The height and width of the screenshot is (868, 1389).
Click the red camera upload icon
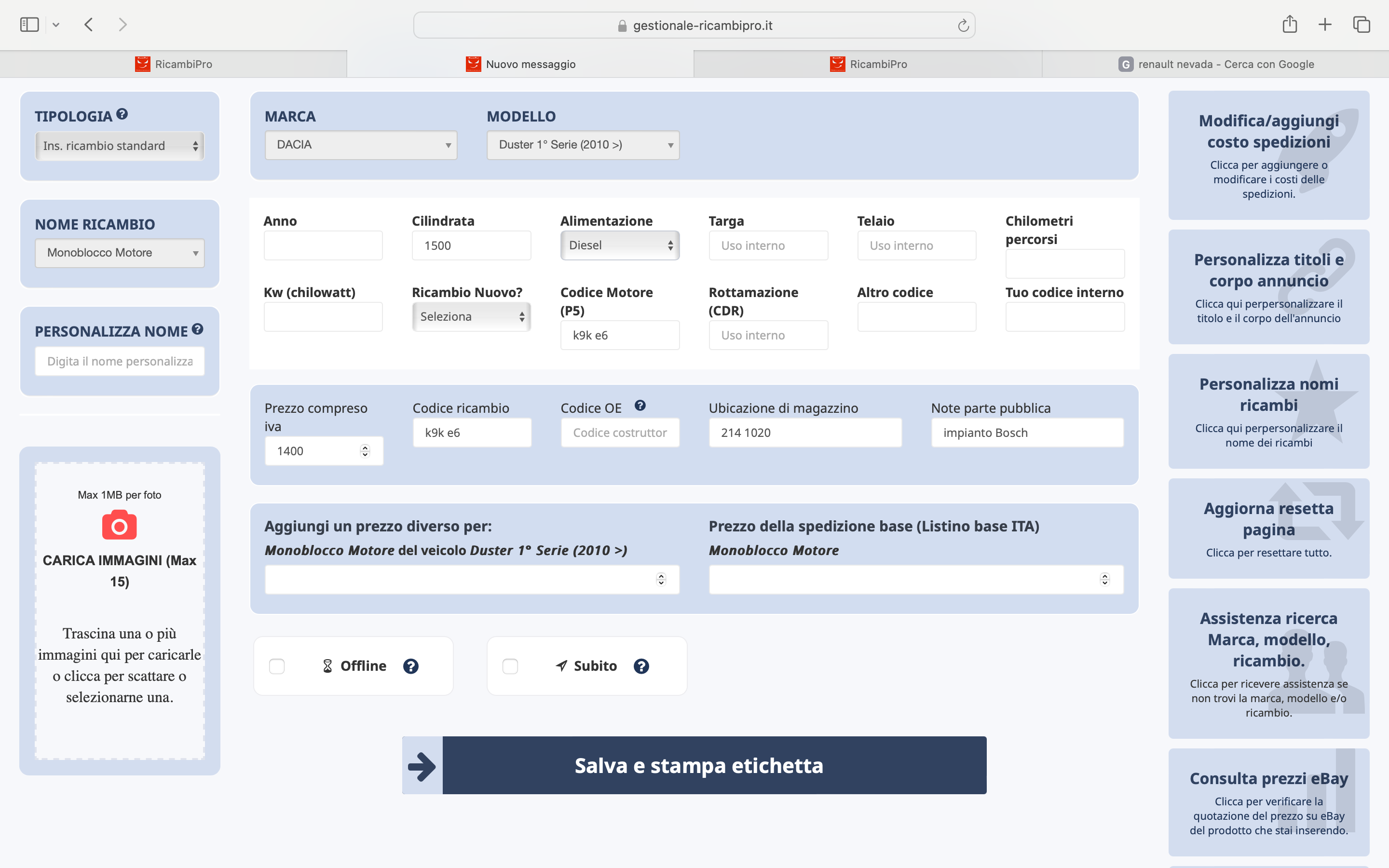coord(120,526)
